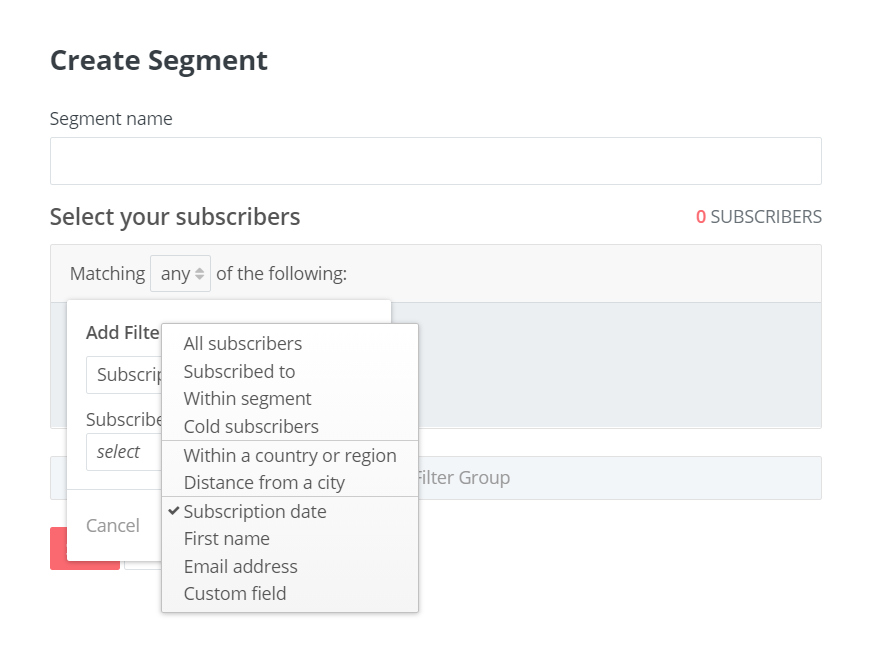This screenshot has height=645, width=870.
Task: Click the 'Segment name' label
Action: pos(111,119)
